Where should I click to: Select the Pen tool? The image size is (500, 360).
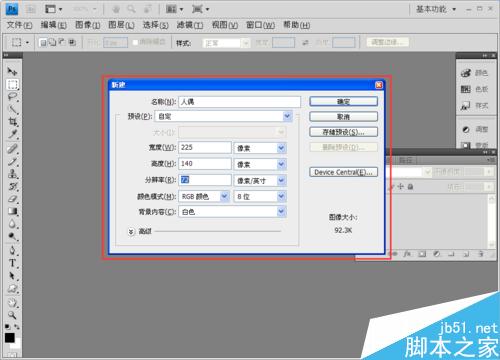click(x=12, y=251)
